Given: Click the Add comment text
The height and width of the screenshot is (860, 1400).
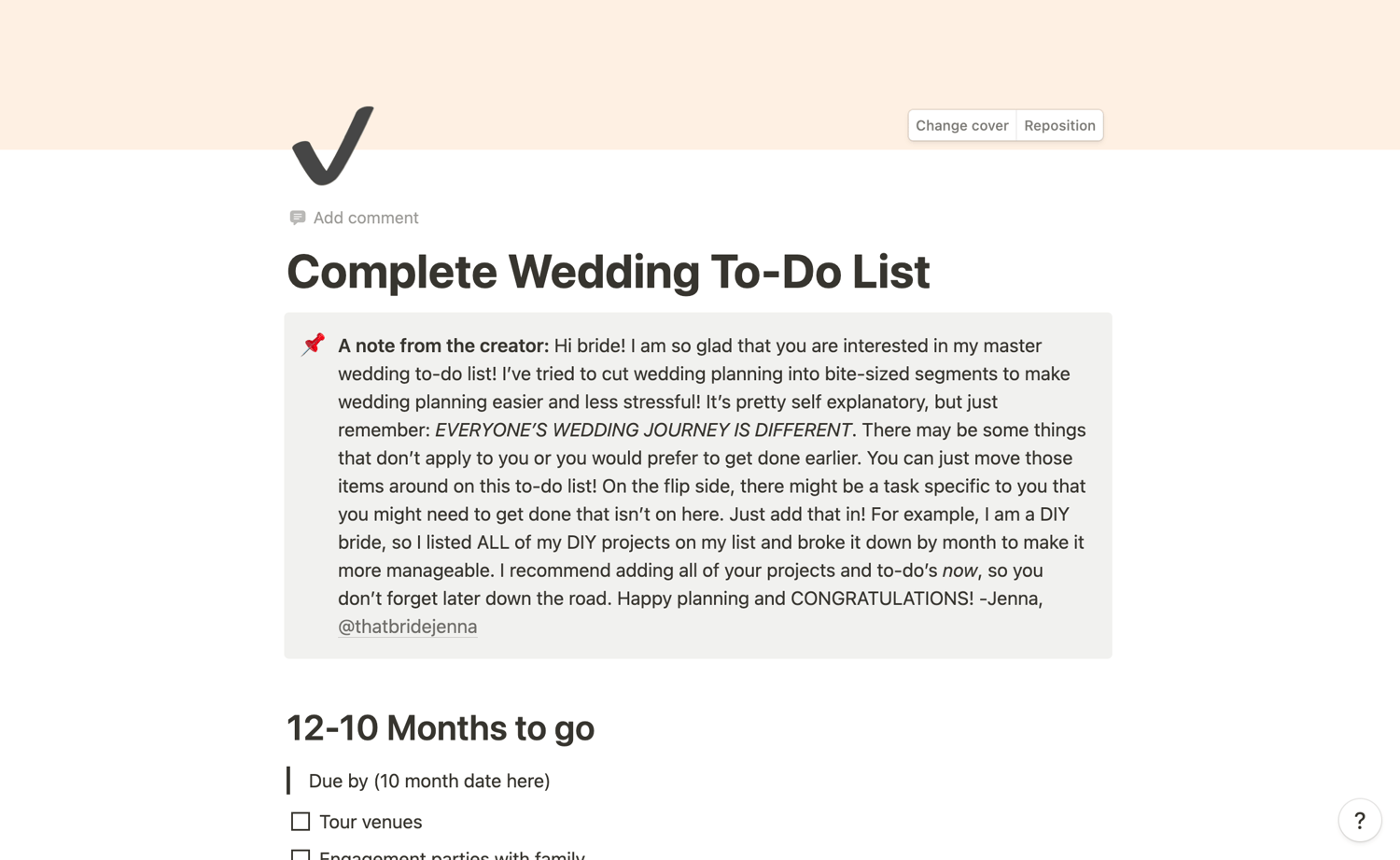Looking at the screenshot, I should [x=366, y=218].
